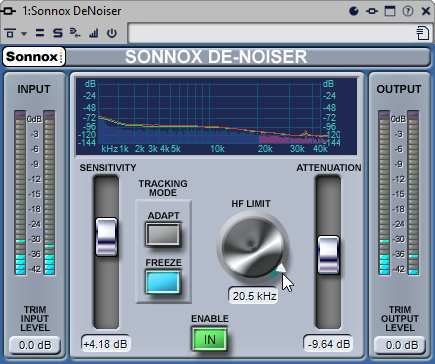Click the preset name field

click(x=272, y=33)
